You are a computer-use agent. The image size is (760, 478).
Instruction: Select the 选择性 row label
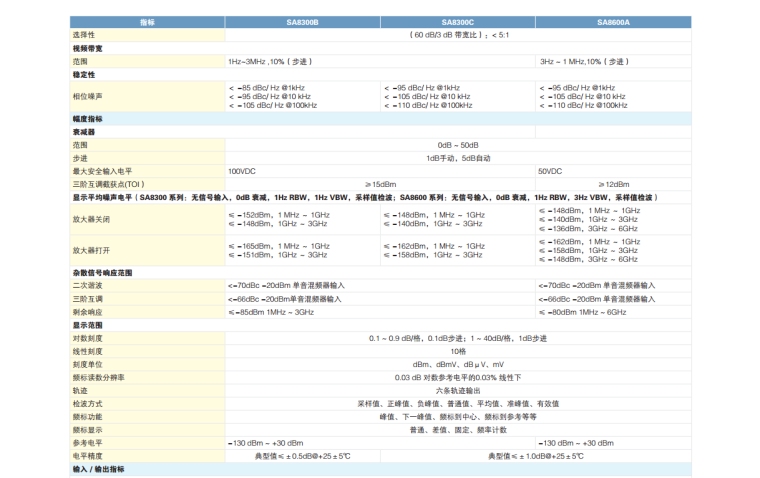[x=85, y=34]
